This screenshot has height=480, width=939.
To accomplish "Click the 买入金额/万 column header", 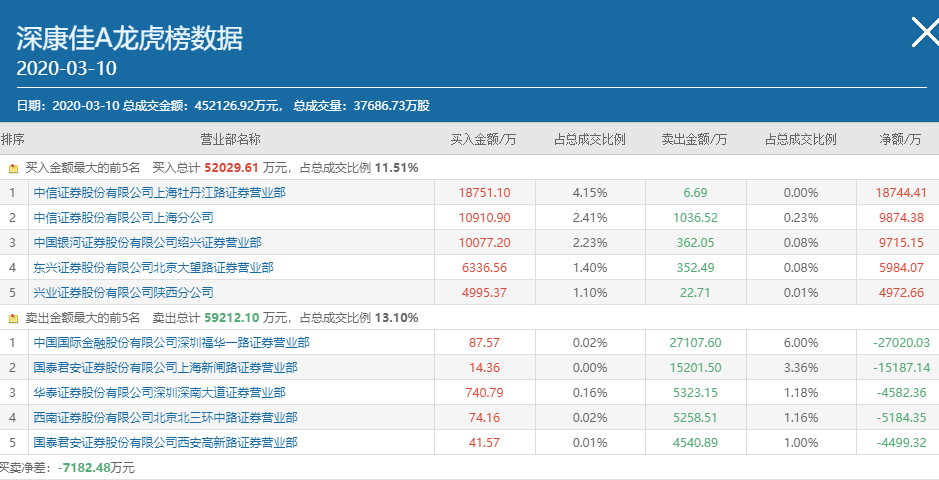I will tap(483, 139).
